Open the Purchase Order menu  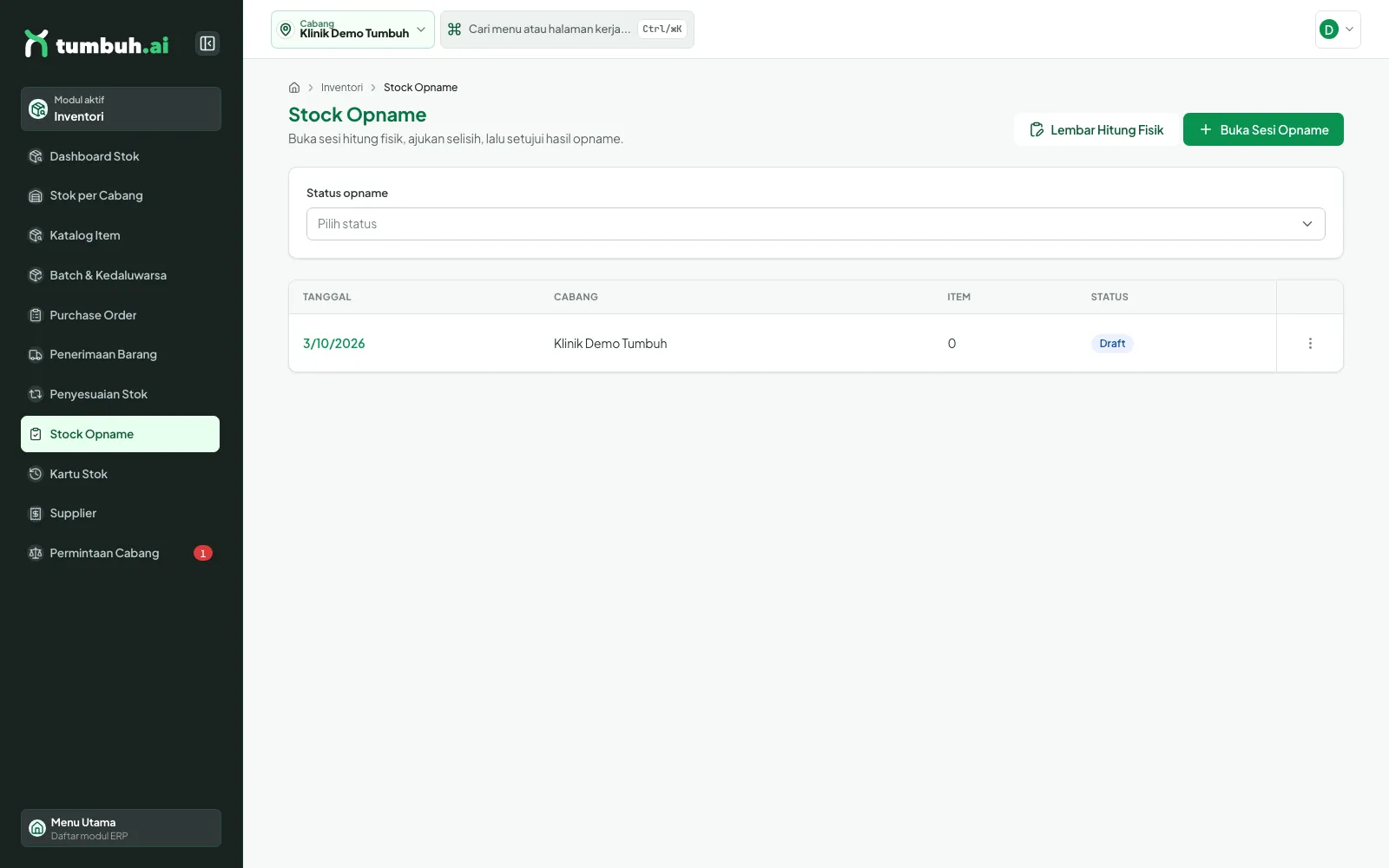(121, 315)
